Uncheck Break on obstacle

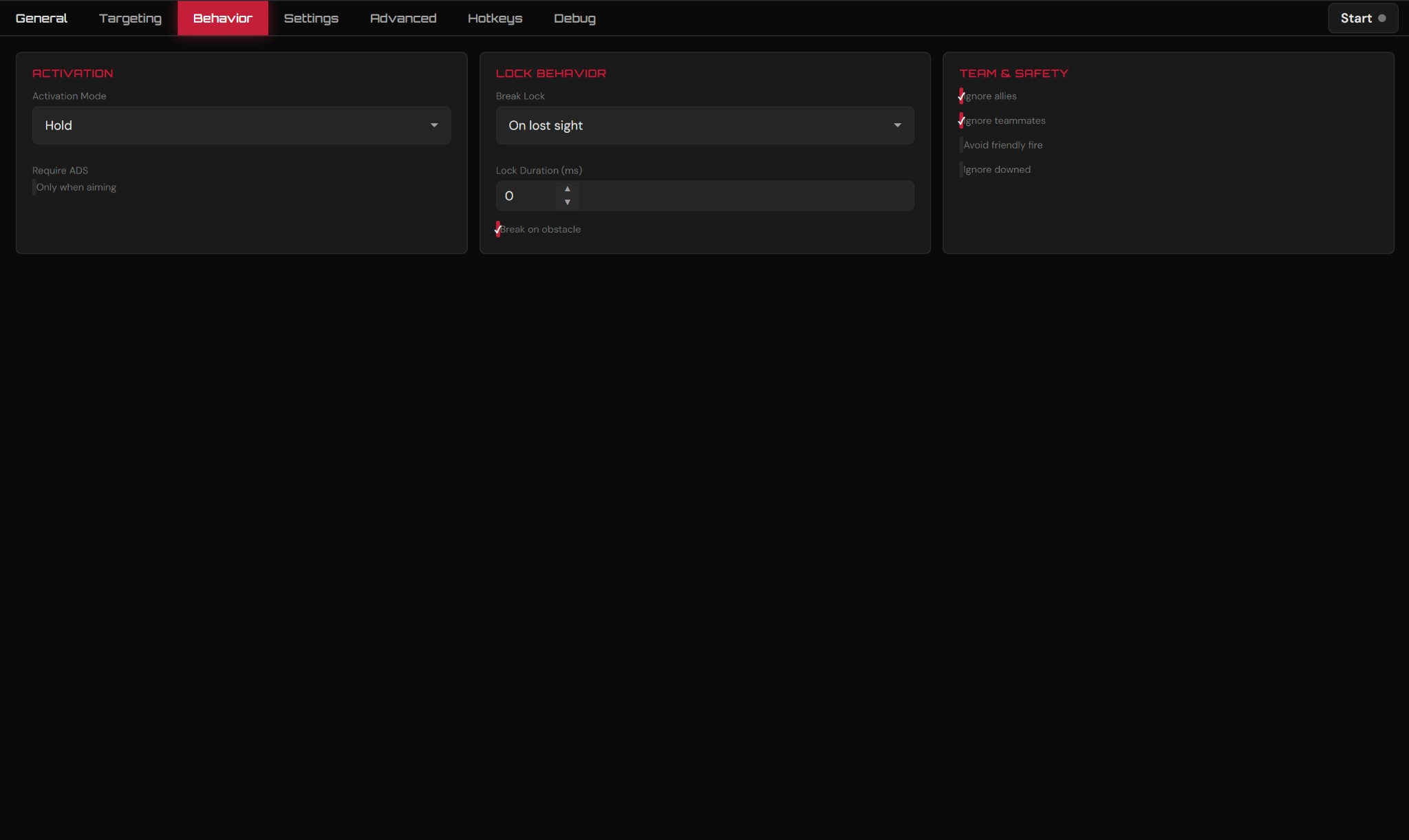[498, 229]
